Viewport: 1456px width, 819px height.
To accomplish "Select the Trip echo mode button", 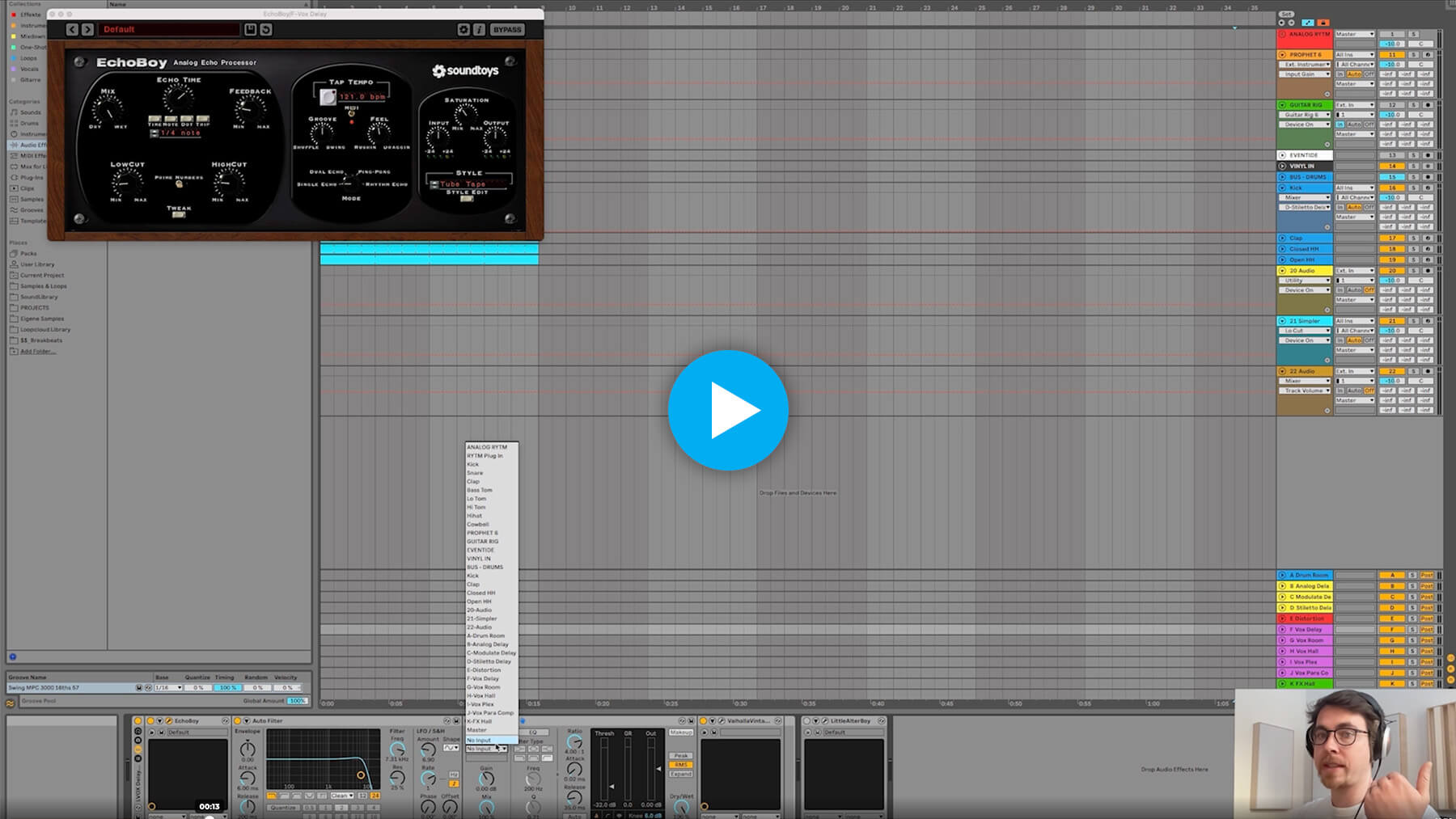I will point(202,118).
